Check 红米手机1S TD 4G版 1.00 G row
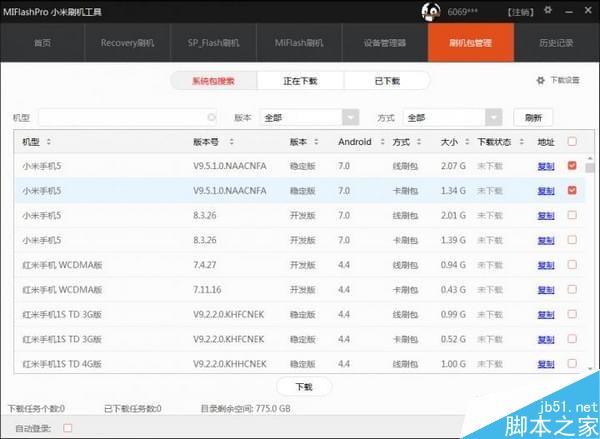The image size is (600, 439). coord(572,363)
